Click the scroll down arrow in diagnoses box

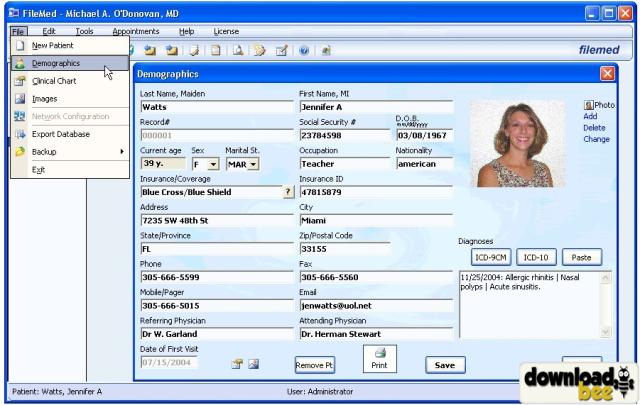point(604,330)
